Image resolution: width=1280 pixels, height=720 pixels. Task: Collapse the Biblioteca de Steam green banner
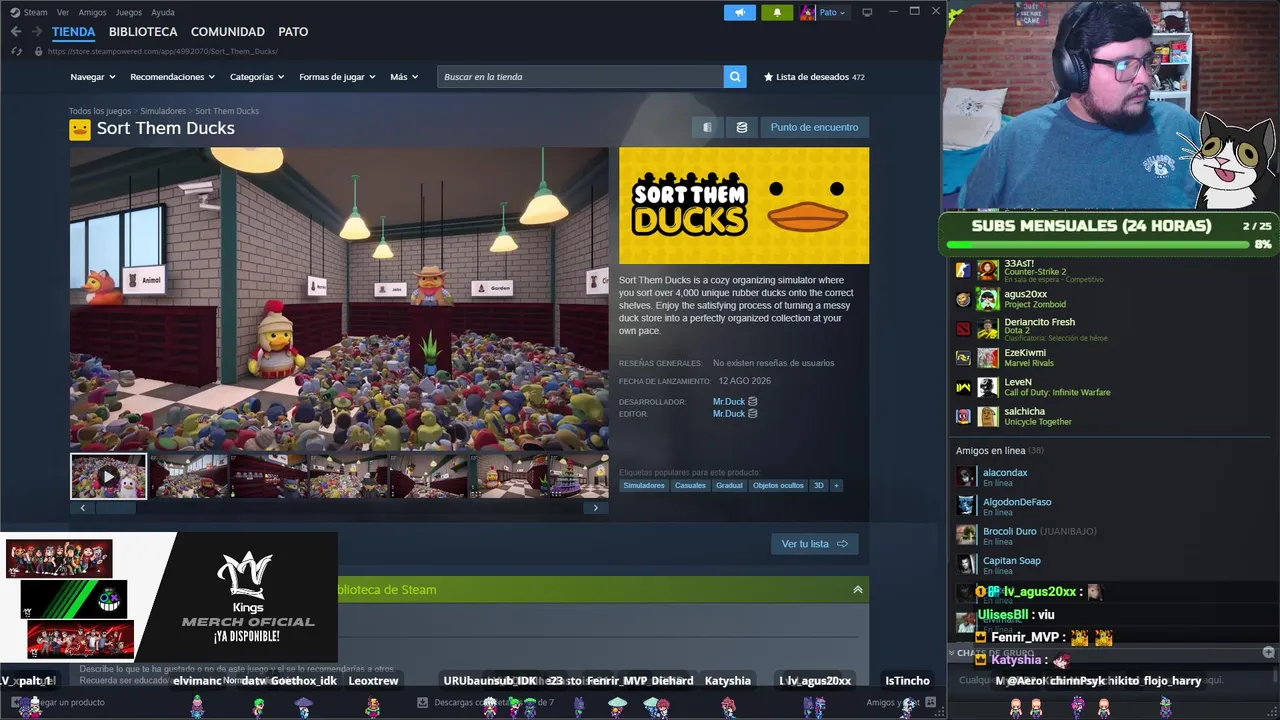857,590
